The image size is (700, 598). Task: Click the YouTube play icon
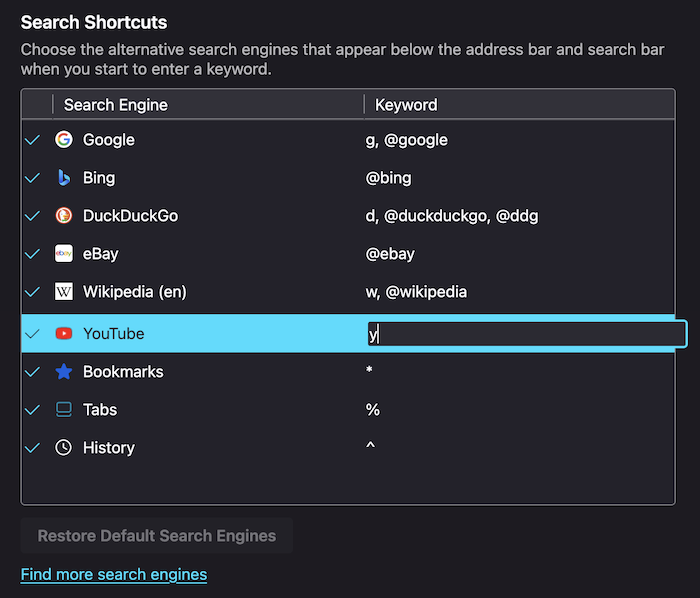(64, 333)
